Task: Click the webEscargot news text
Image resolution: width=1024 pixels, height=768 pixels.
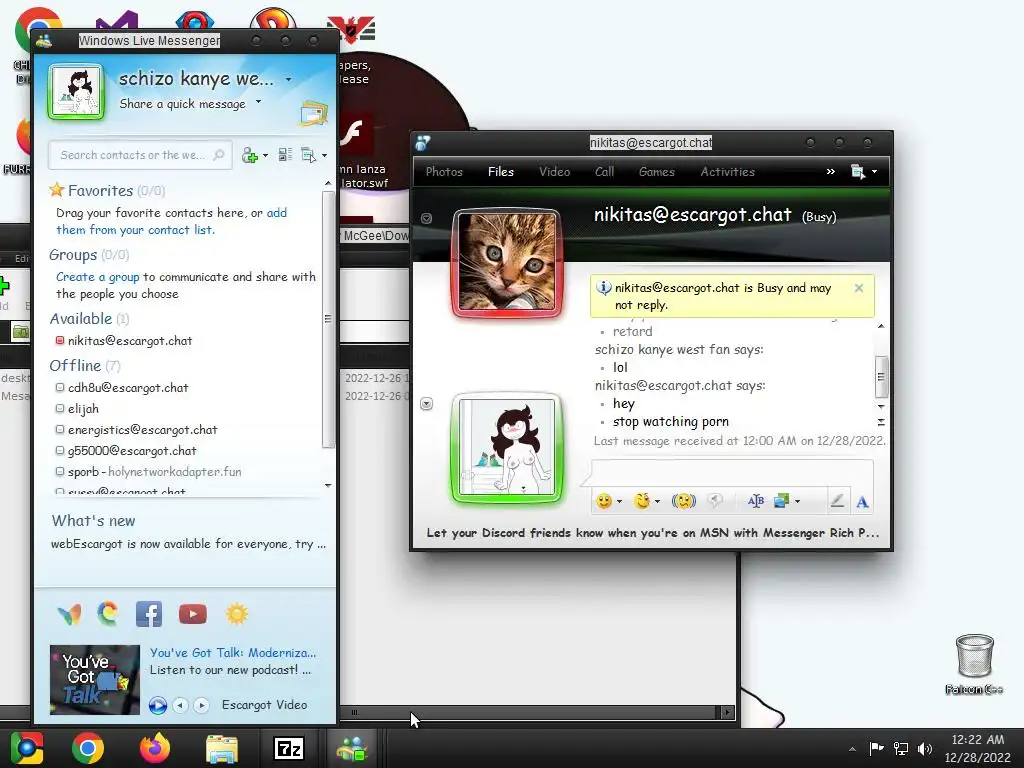Action: tap(188, 544)
